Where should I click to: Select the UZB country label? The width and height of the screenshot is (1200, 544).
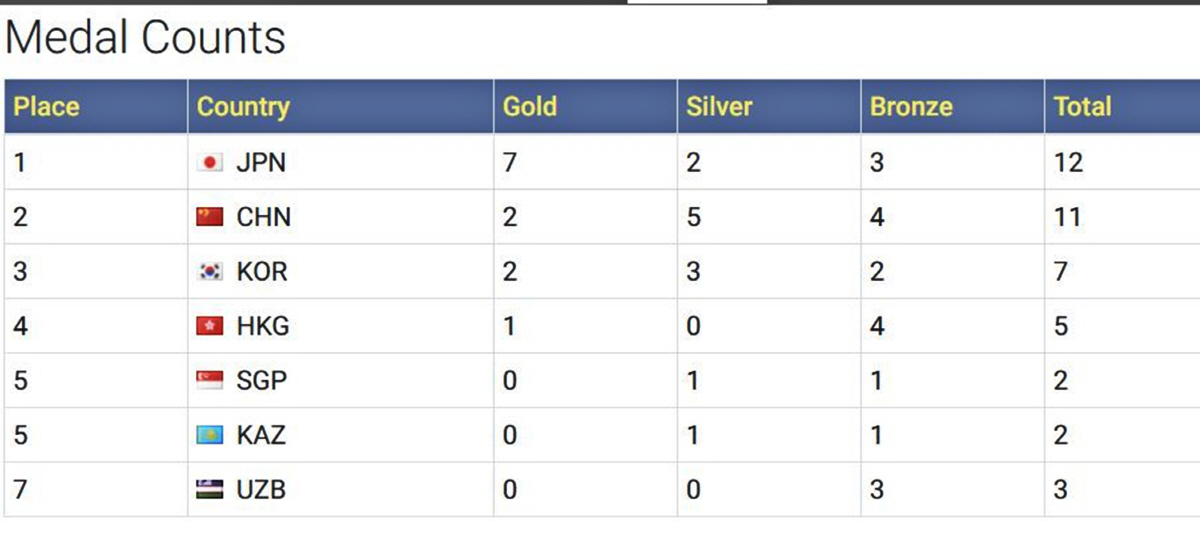click(x=261, y=489)
